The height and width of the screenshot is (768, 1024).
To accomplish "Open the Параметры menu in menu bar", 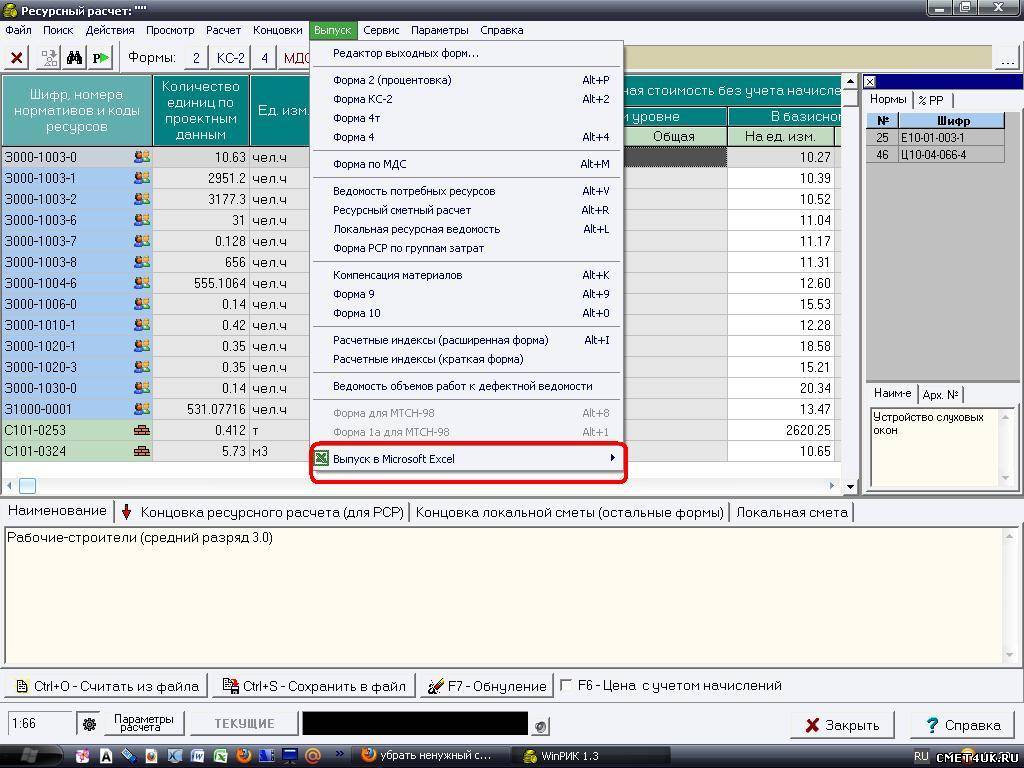I will coord(439,30).
